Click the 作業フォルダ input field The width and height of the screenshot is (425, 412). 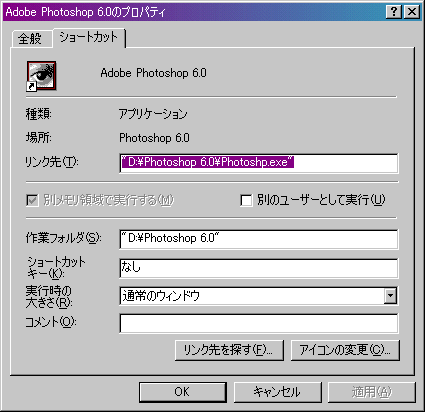259,239
